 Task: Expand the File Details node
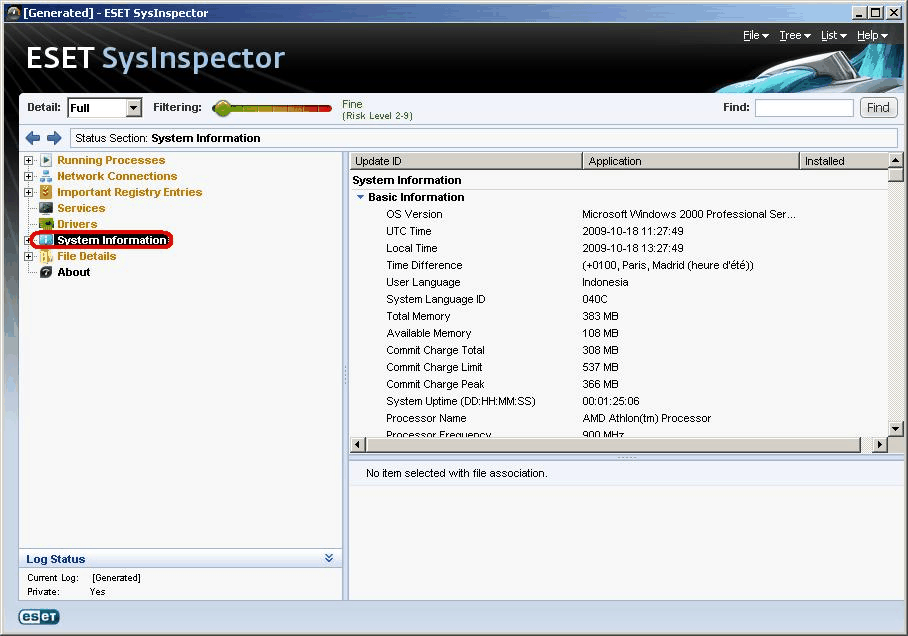[x=28, y=256]
